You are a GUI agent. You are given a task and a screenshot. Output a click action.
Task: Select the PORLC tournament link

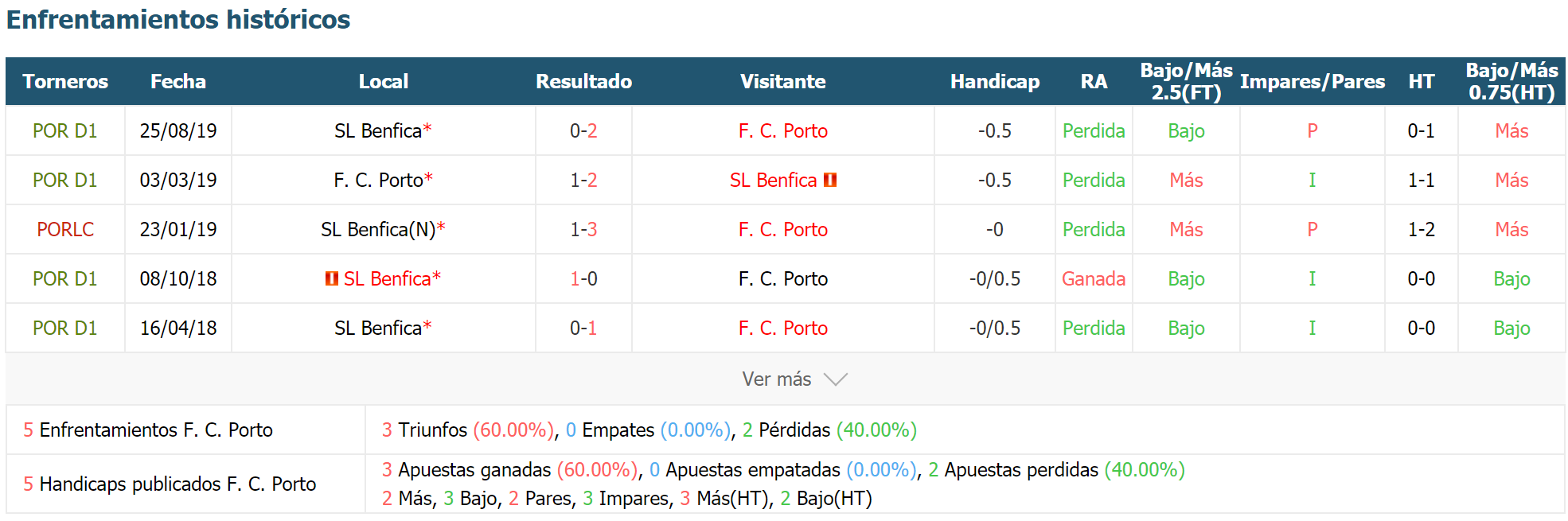point(65,229)
